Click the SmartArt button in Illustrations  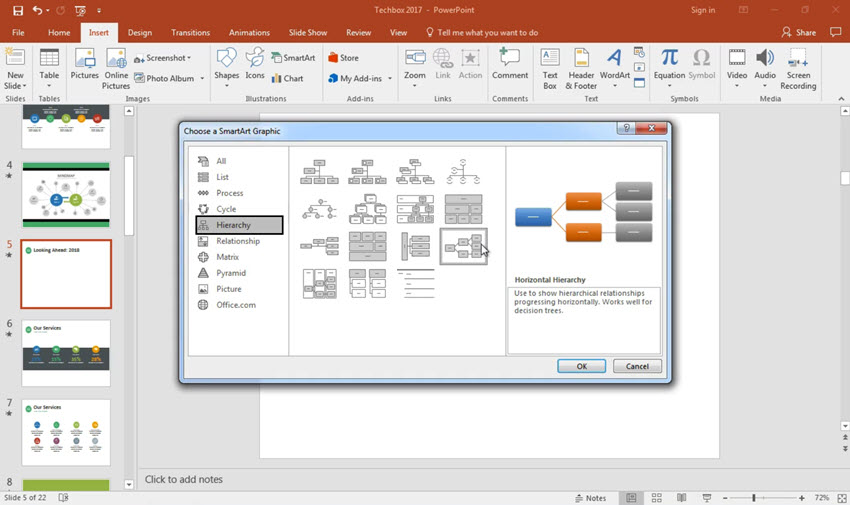tap(291, 58)
